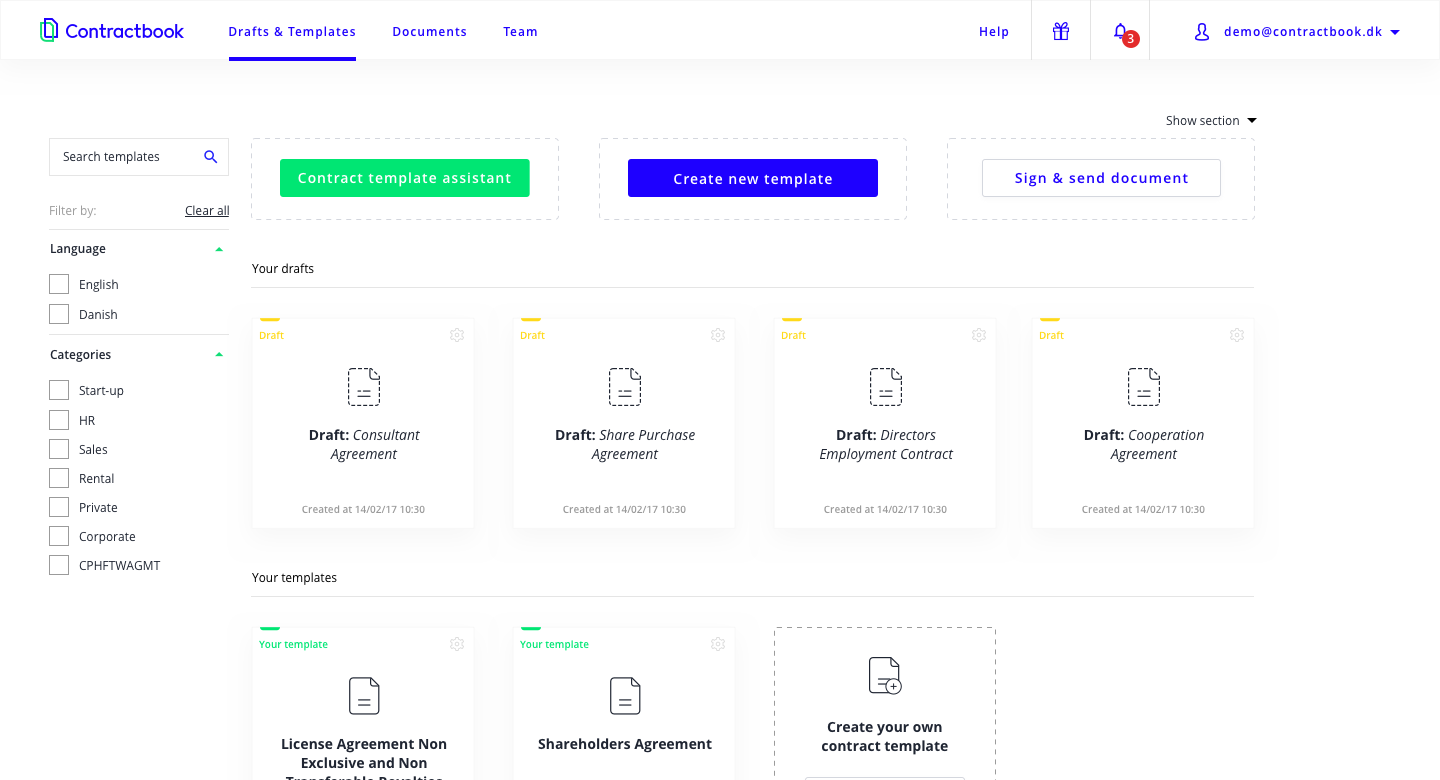The height and width of the screenshot is (780, 1440).
Task: Check the Start-up category filter
Action: coord(59,390)
